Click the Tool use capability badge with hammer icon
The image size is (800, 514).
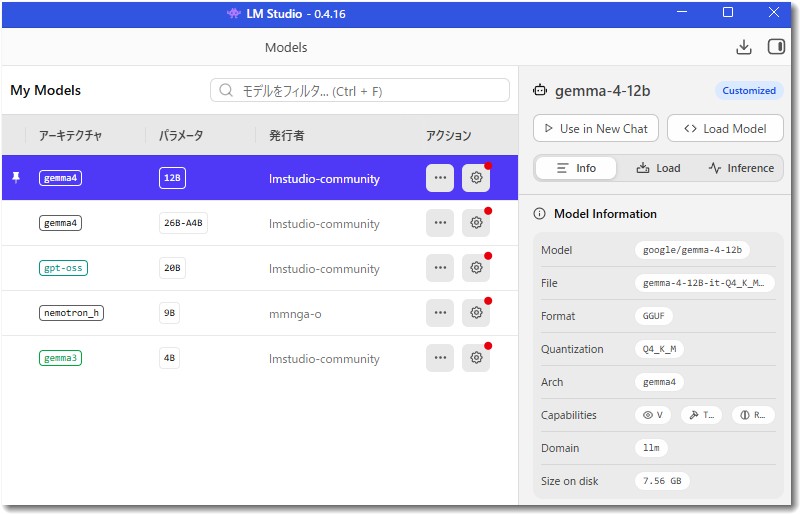click(701, 415)
